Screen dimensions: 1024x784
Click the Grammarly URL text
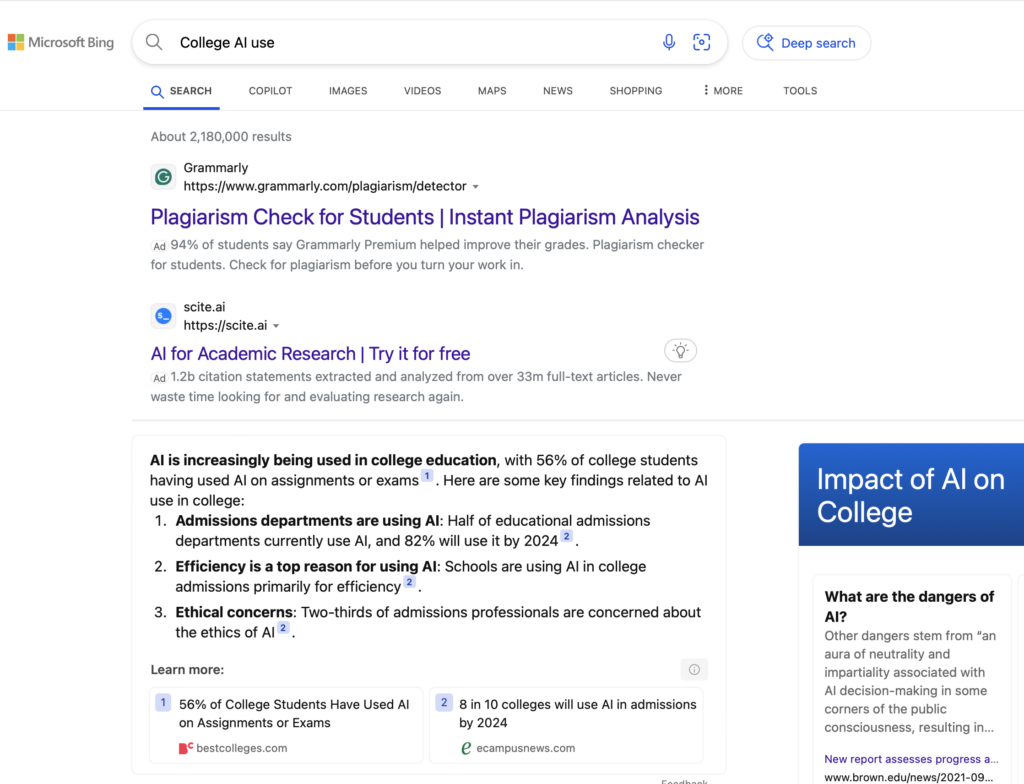[325, 186]
